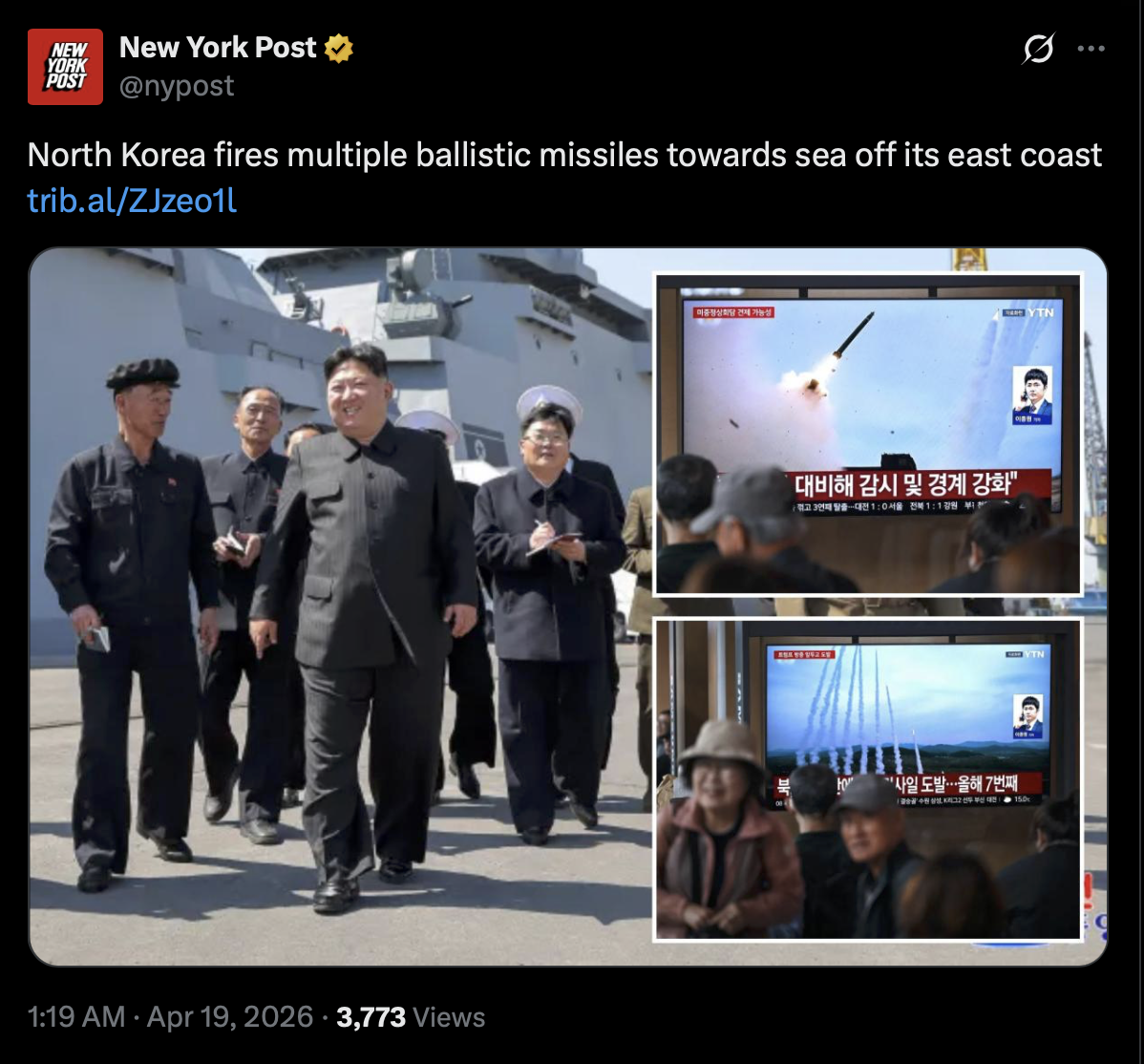
Task: Click the New York Post display name
Action: click(218, 48)
